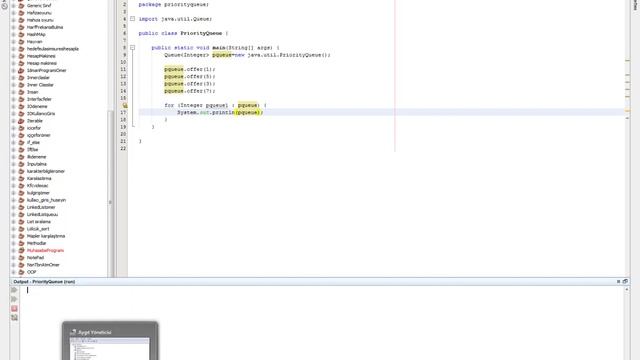The width and height of the screenshot is (640, 360).
Task: Click 'pqueue.offer(1);' on line 11
Action: pos(190,69)
